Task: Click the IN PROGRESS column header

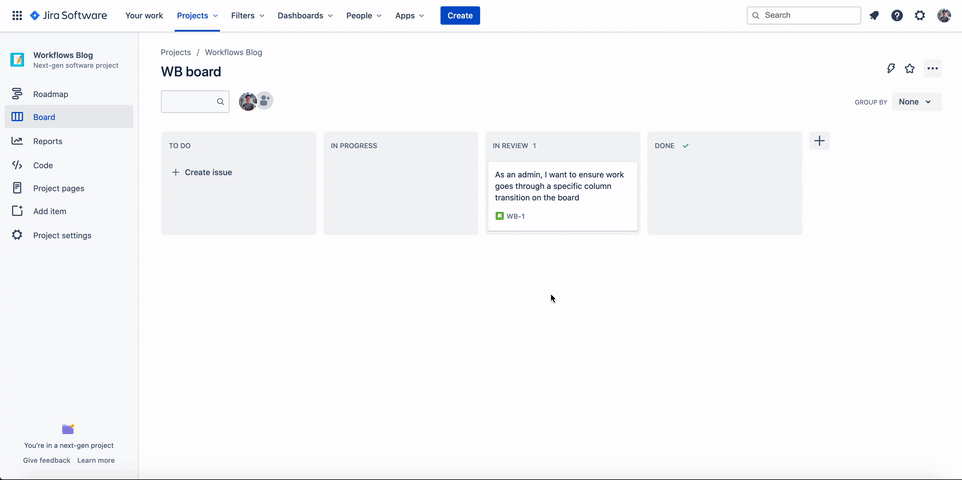Action: click(354, 146)
